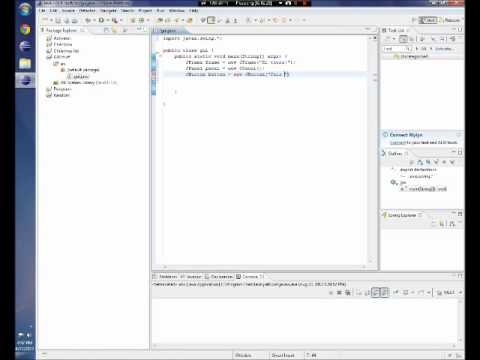Click the Search flashlight toolbar icon
The height and width of the screenshot is (360, 480).
coord(177,20)
